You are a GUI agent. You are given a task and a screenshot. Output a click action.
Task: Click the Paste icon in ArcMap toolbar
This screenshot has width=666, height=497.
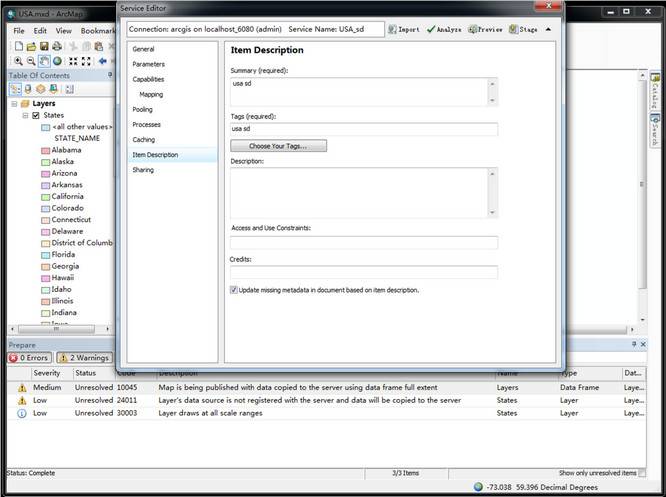coord(99,46)
